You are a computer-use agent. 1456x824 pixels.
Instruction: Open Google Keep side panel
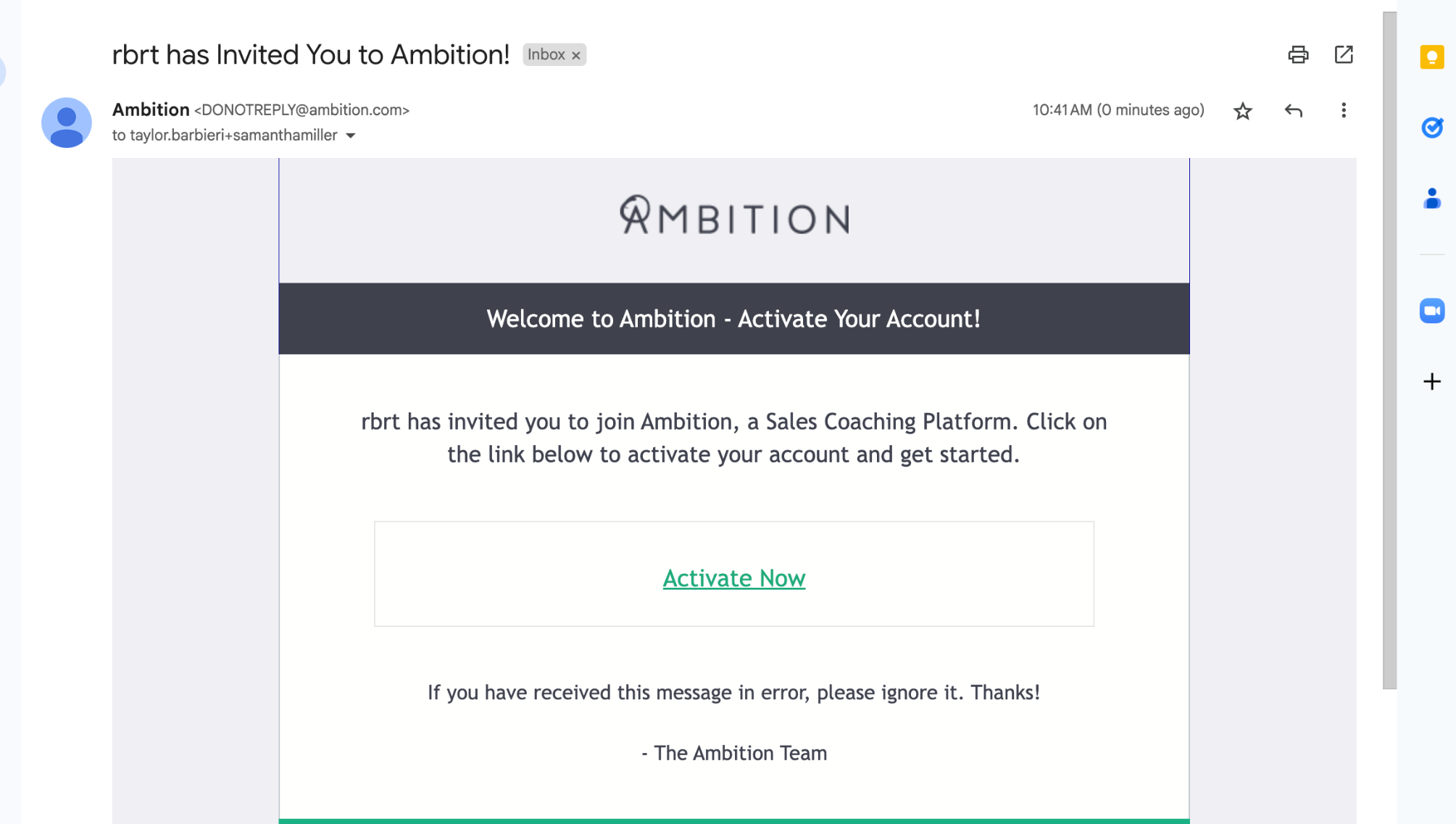1432,57
